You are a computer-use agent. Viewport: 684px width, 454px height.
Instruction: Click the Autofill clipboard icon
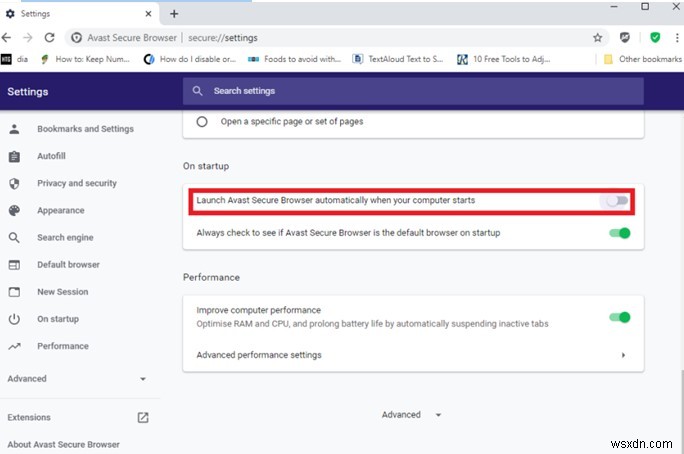(x=14, y=156)
